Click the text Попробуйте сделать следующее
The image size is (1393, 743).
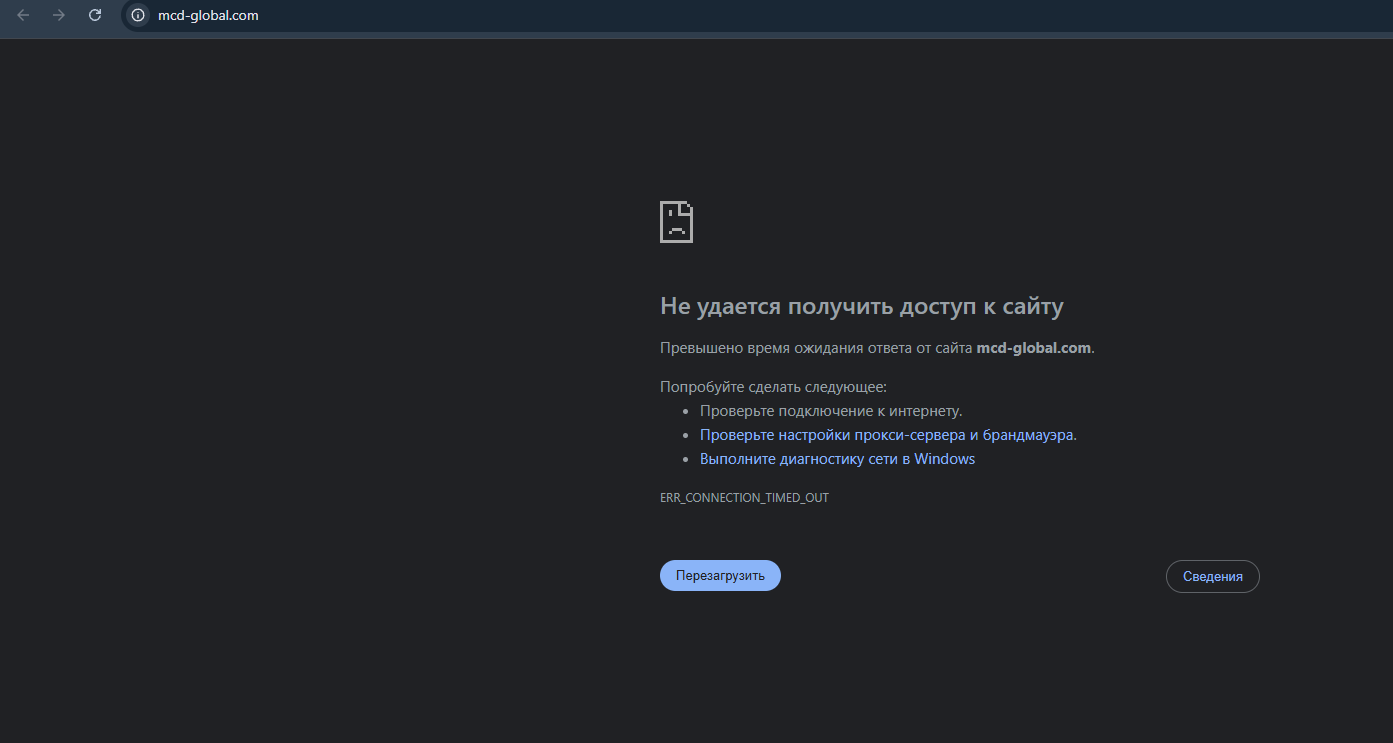[773, 387]
